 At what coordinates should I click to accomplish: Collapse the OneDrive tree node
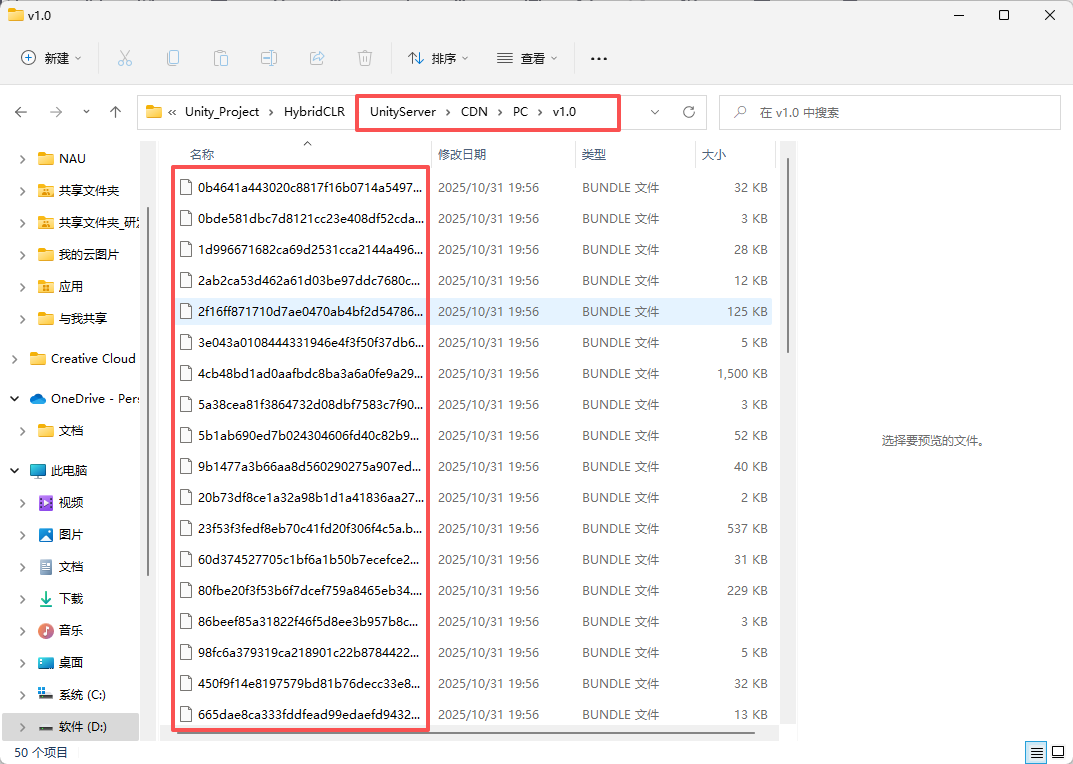click(14, 399)
